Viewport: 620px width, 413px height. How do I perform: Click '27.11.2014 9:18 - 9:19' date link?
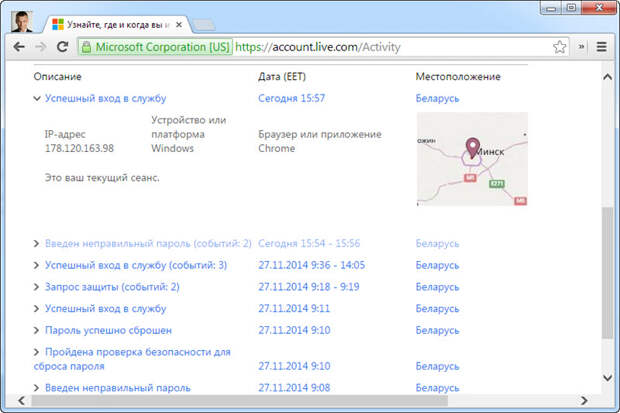tap(309, 287)
